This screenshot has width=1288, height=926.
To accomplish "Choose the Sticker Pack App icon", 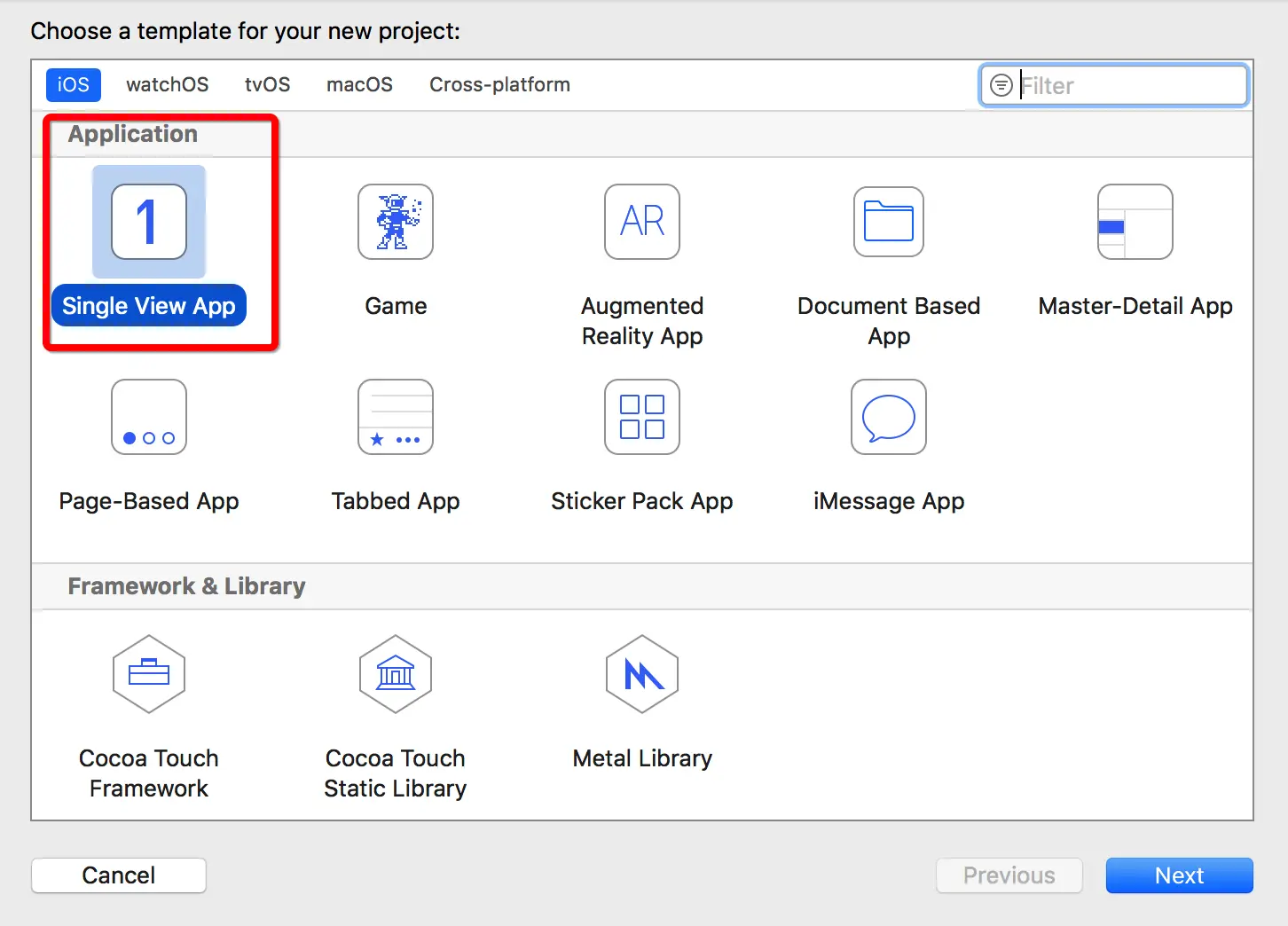I will point(642,417).
